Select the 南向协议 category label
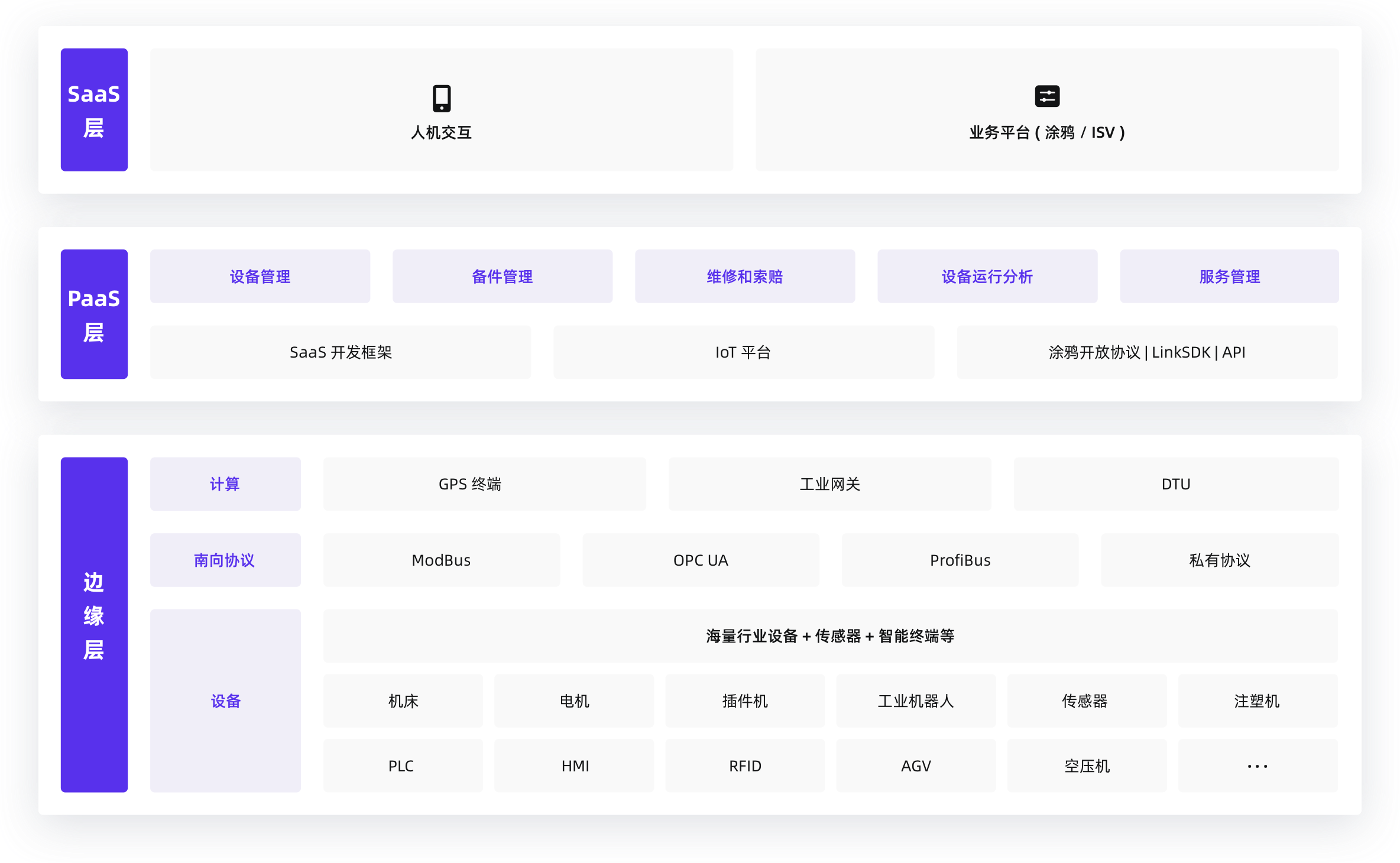Image resolution: width=1400 pixels, height=863 pixels. [x=225, y=560]
